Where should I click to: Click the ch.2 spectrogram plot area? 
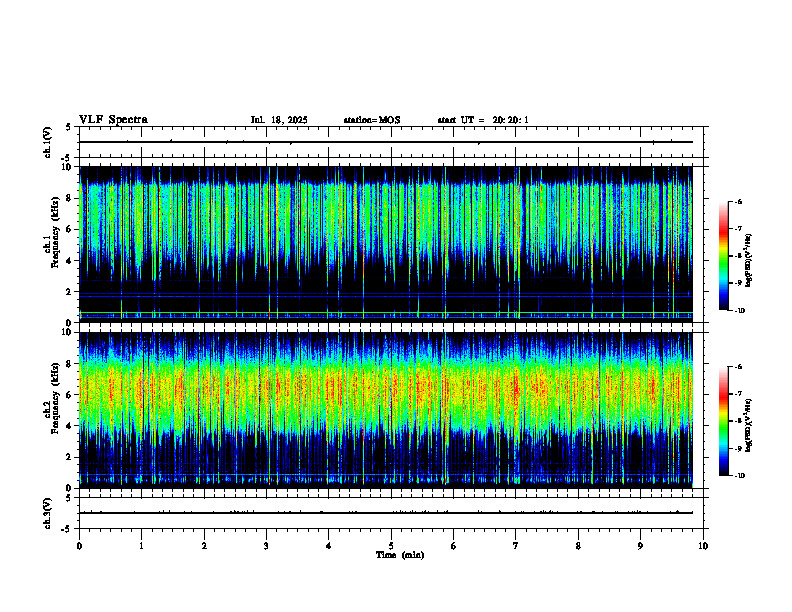tap(386, 410)
